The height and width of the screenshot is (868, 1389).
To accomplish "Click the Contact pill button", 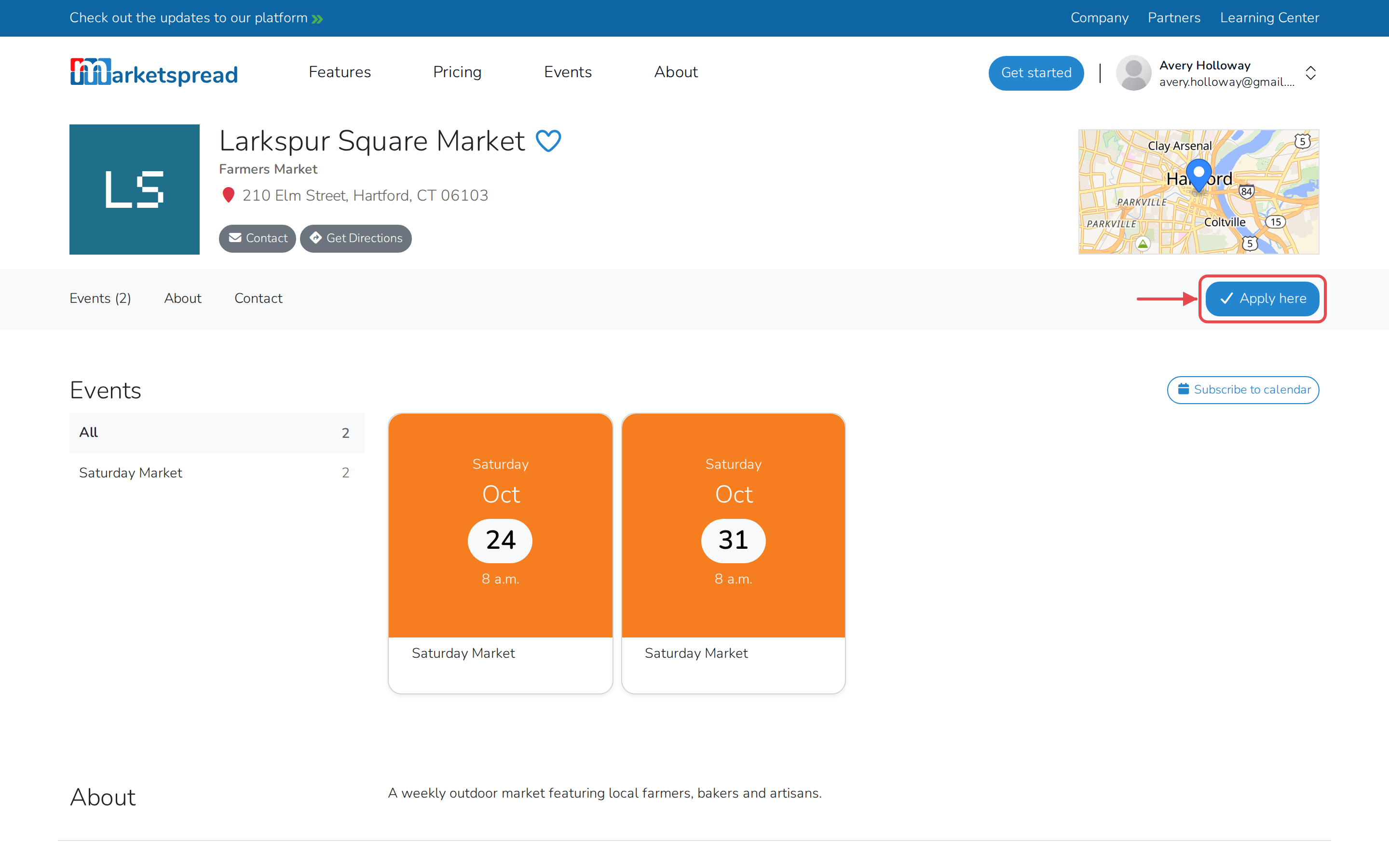I will pos(257,238).
